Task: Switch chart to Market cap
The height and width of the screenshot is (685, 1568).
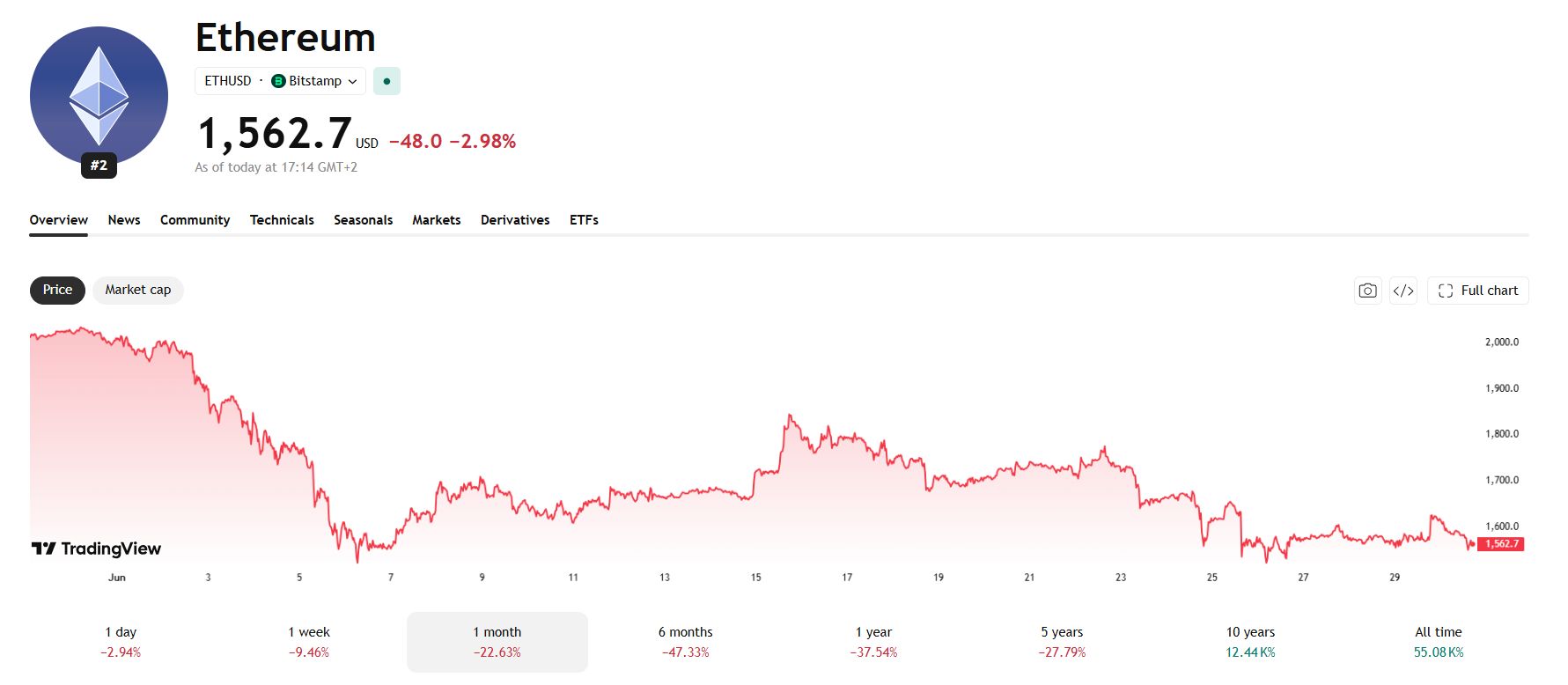Action: (x=138, y=290)
